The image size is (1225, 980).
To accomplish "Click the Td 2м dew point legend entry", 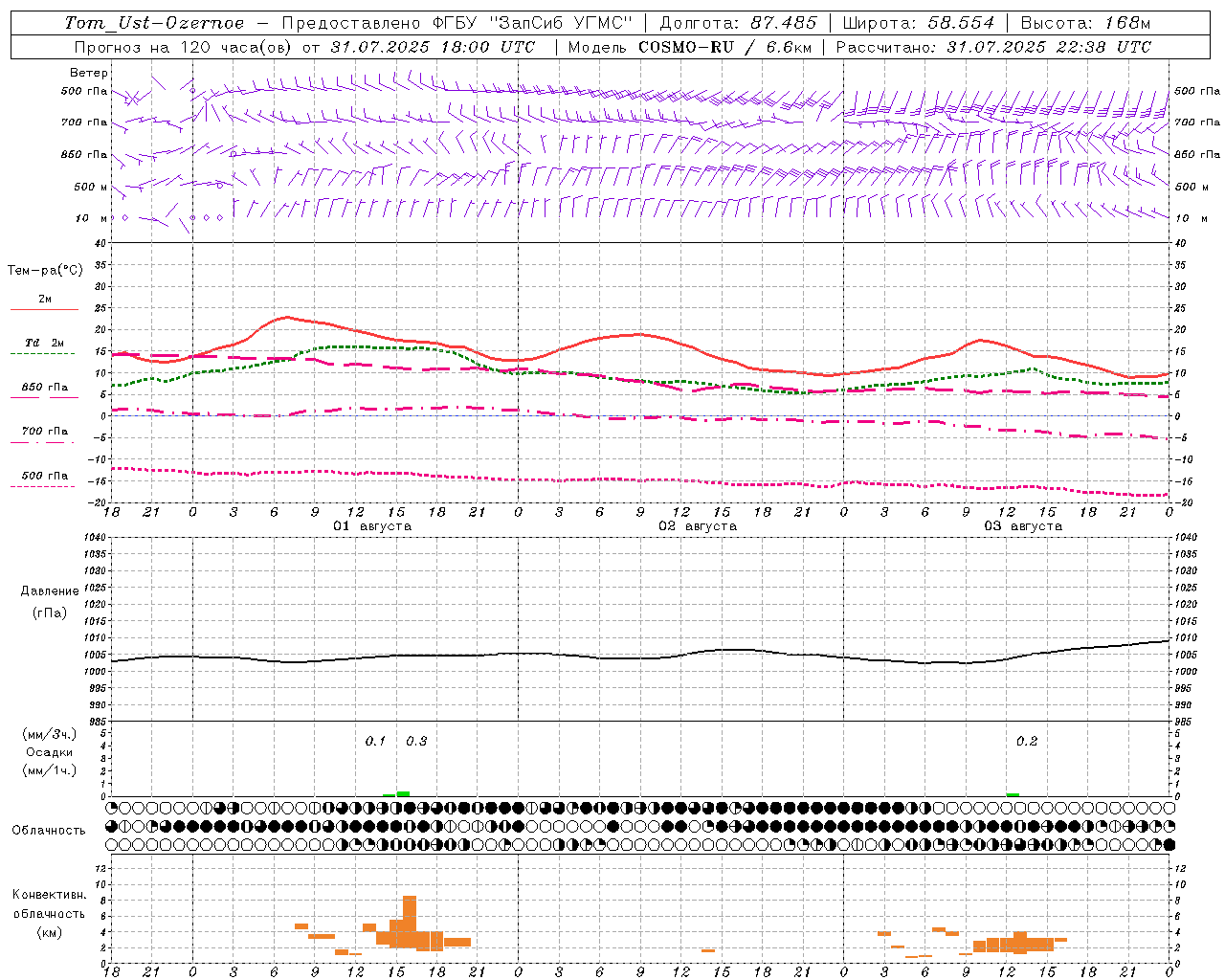I will pyautogui.click(x=45, y=343).
